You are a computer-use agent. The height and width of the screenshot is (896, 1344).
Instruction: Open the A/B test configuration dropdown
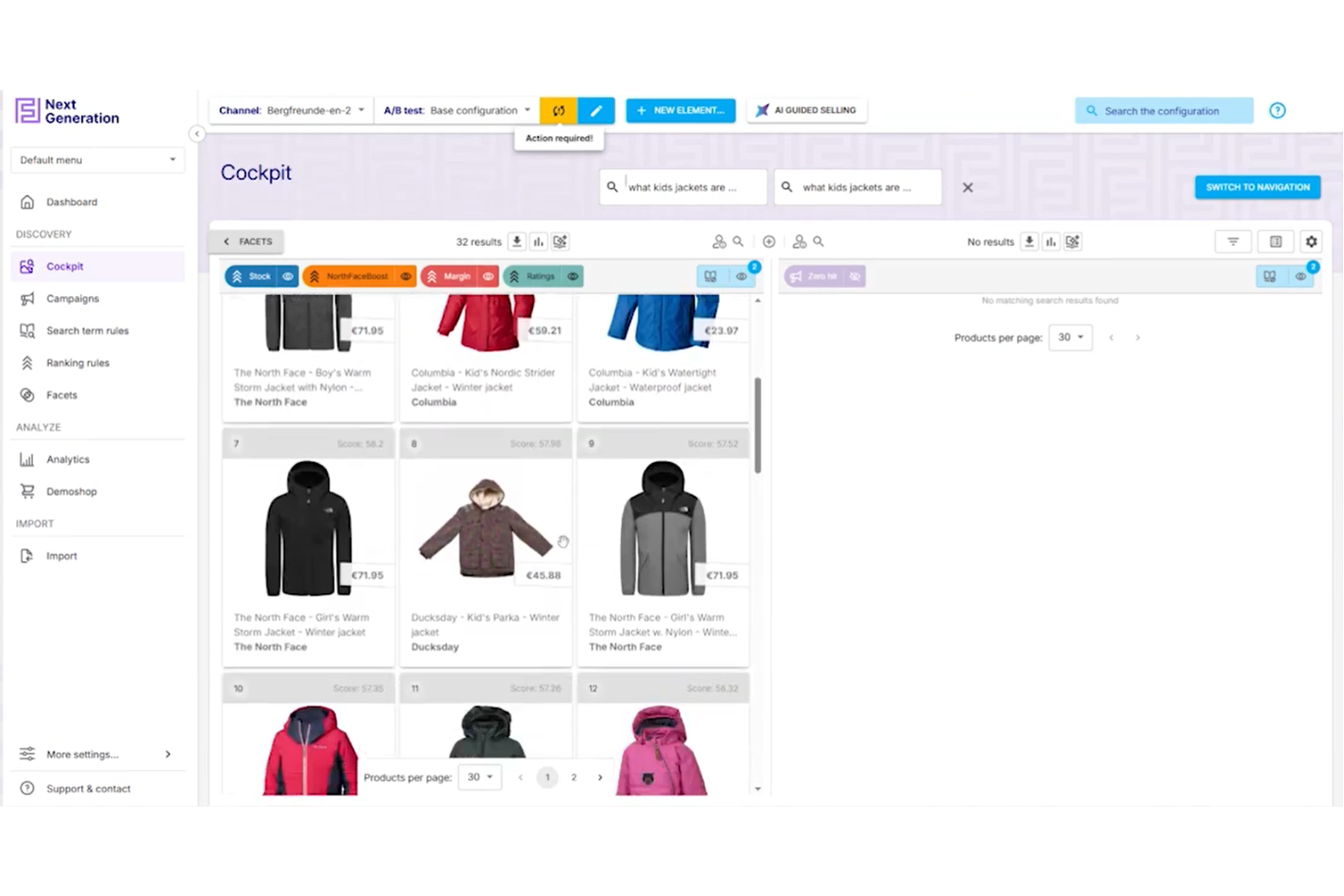[457, 111]
